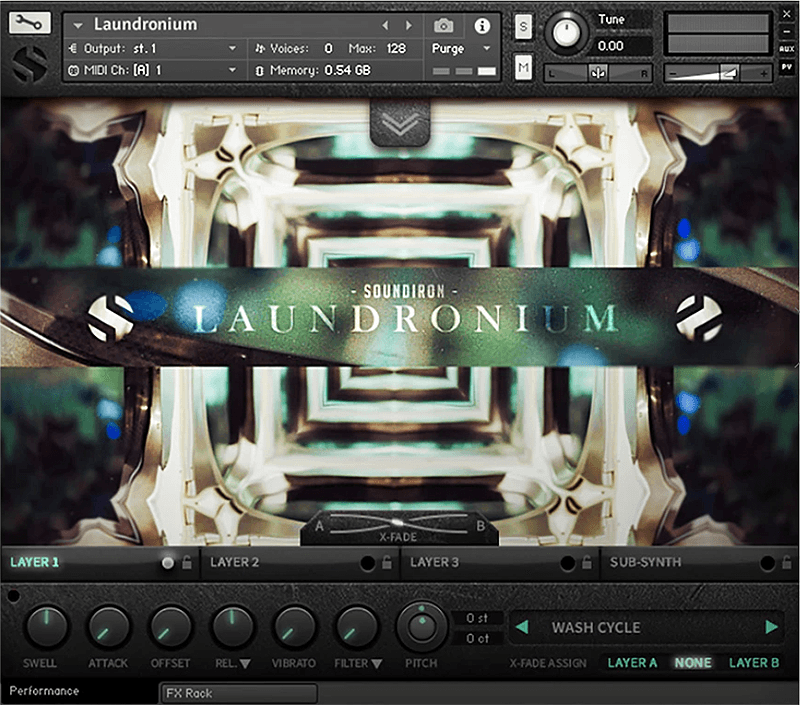The image size is (800, 705).
Task: Select the LAYER 1 tab
Action: pyautogui.click(x=35, y=562)
